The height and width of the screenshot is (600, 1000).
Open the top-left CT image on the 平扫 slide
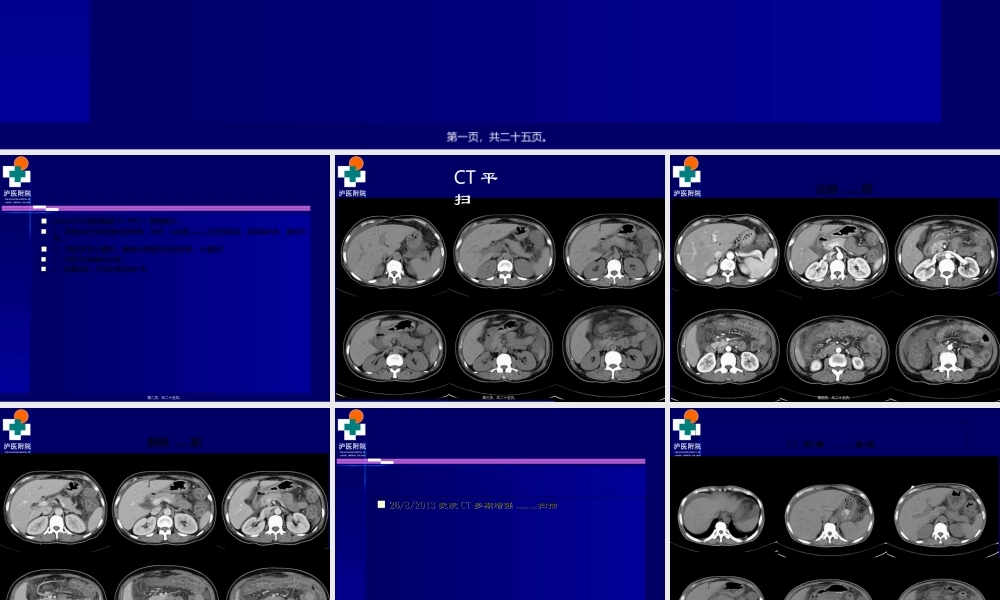[393, 251]
